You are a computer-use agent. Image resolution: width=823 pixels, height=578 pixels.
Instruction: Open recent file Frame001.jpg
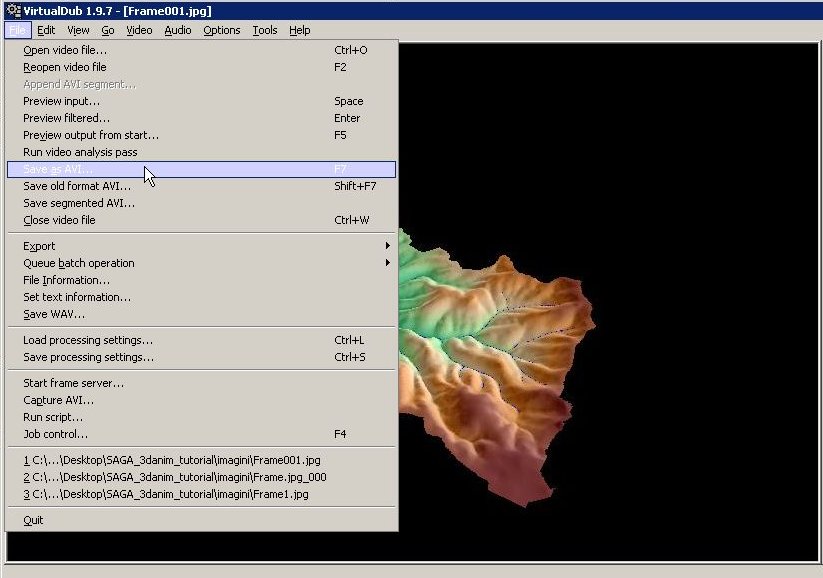tap(202, 460)
